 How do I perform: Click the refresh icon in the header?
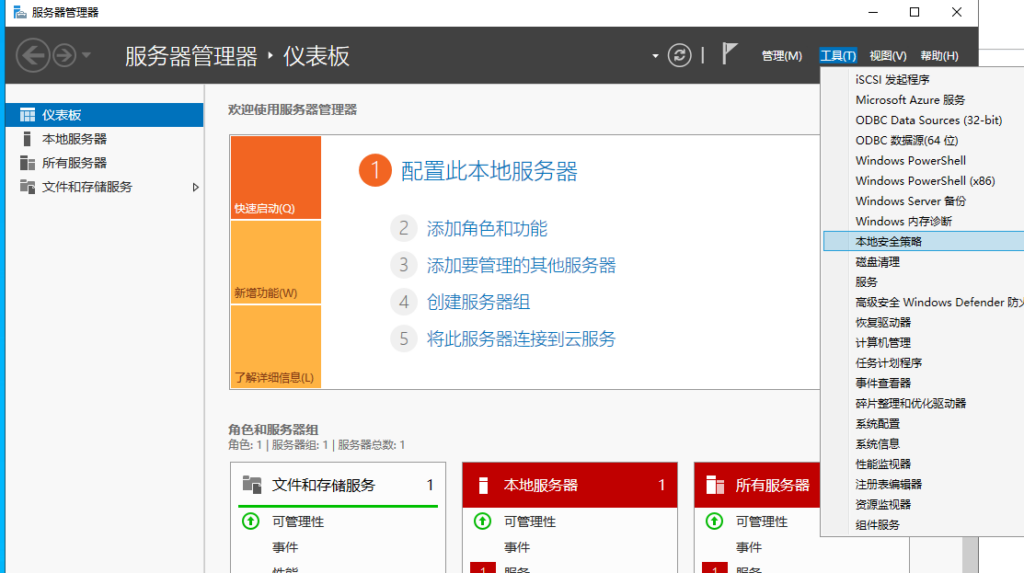point(680,55)
